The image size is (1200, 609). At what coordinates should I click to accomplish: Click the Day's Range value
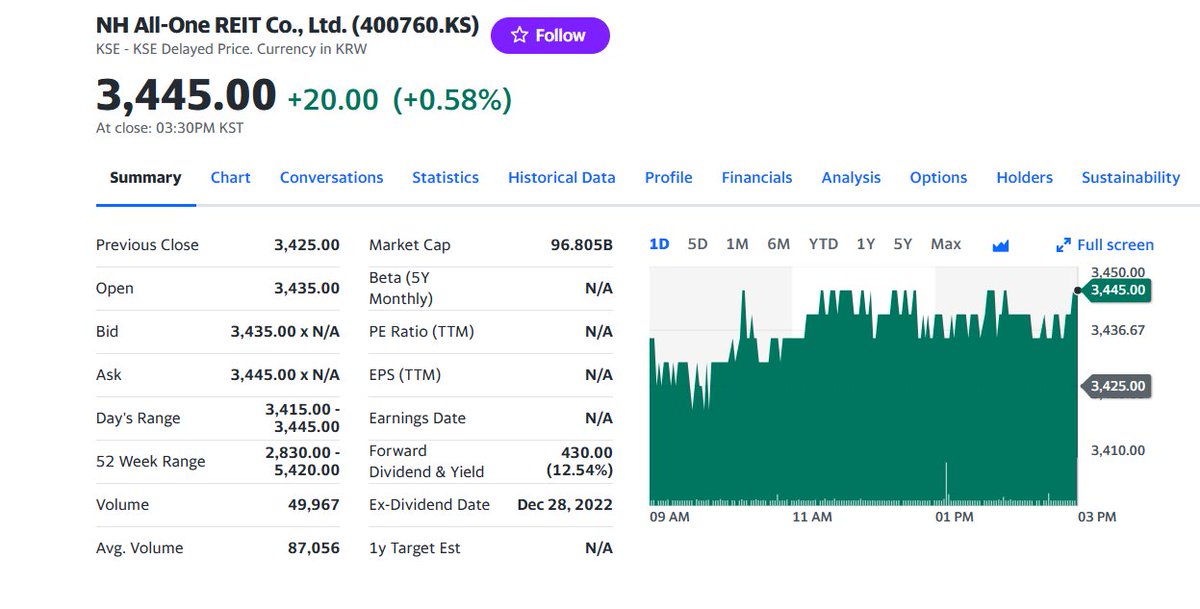tap(302, 418)
